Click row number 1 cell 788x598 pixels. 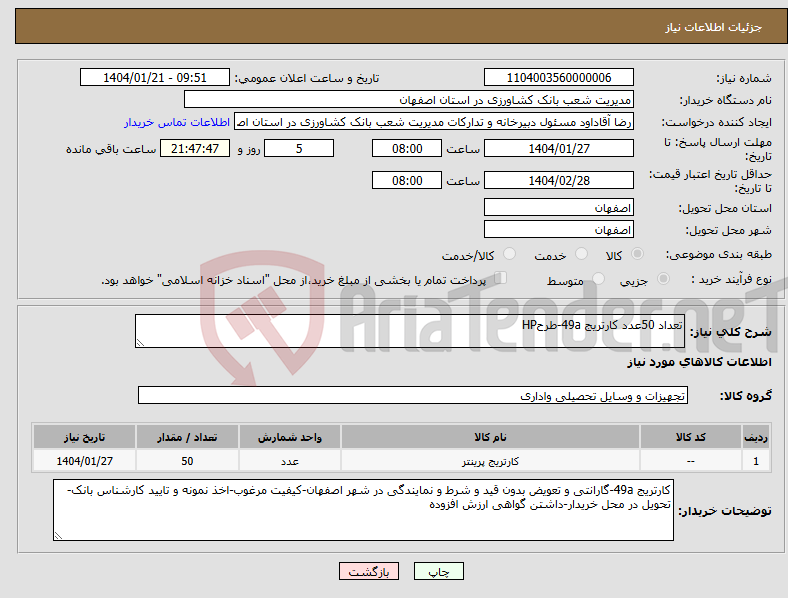click(x=756, y=461)
